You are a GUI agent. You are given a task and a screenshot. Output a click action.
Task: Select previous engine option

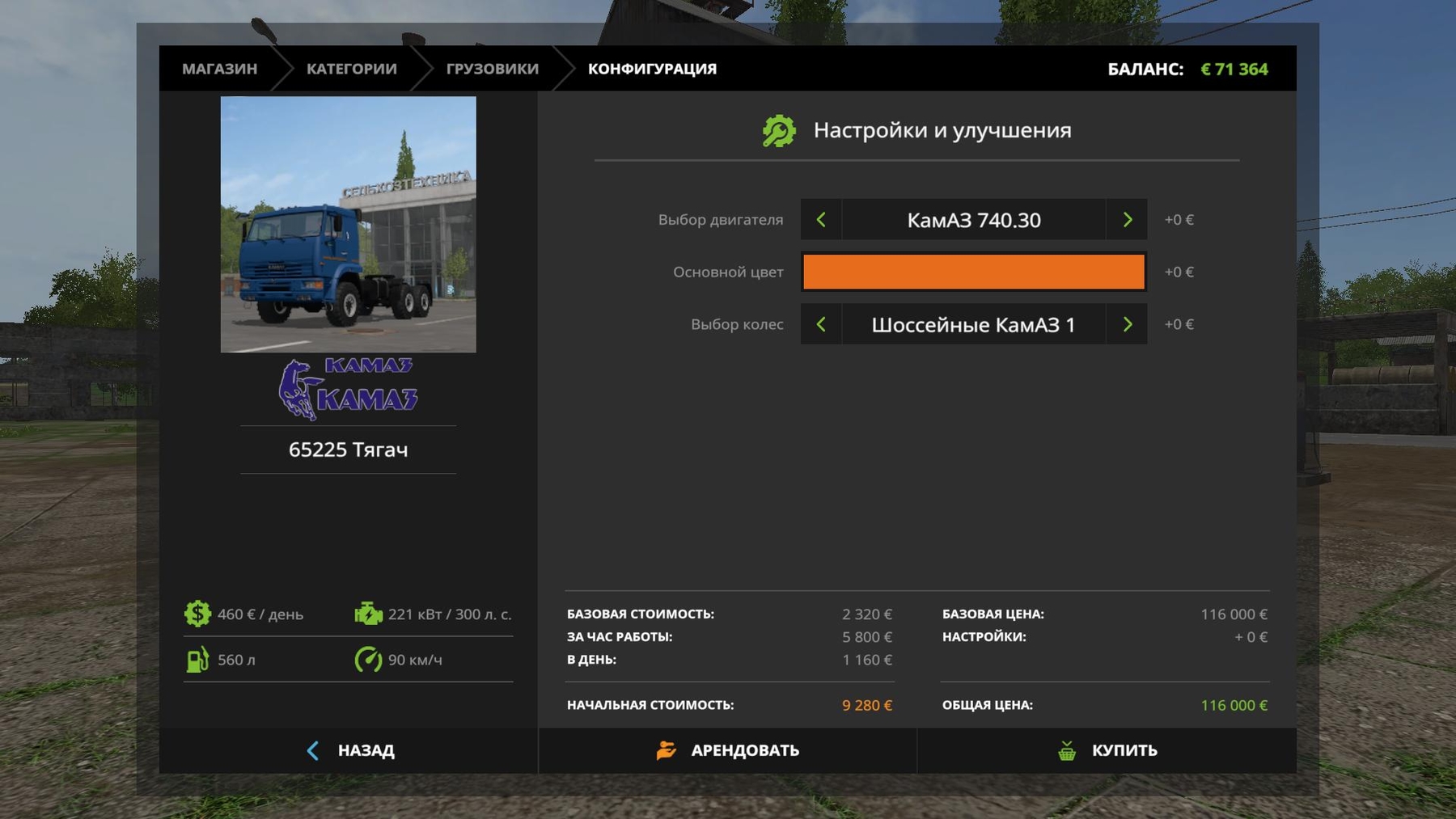tap(821, 220)
